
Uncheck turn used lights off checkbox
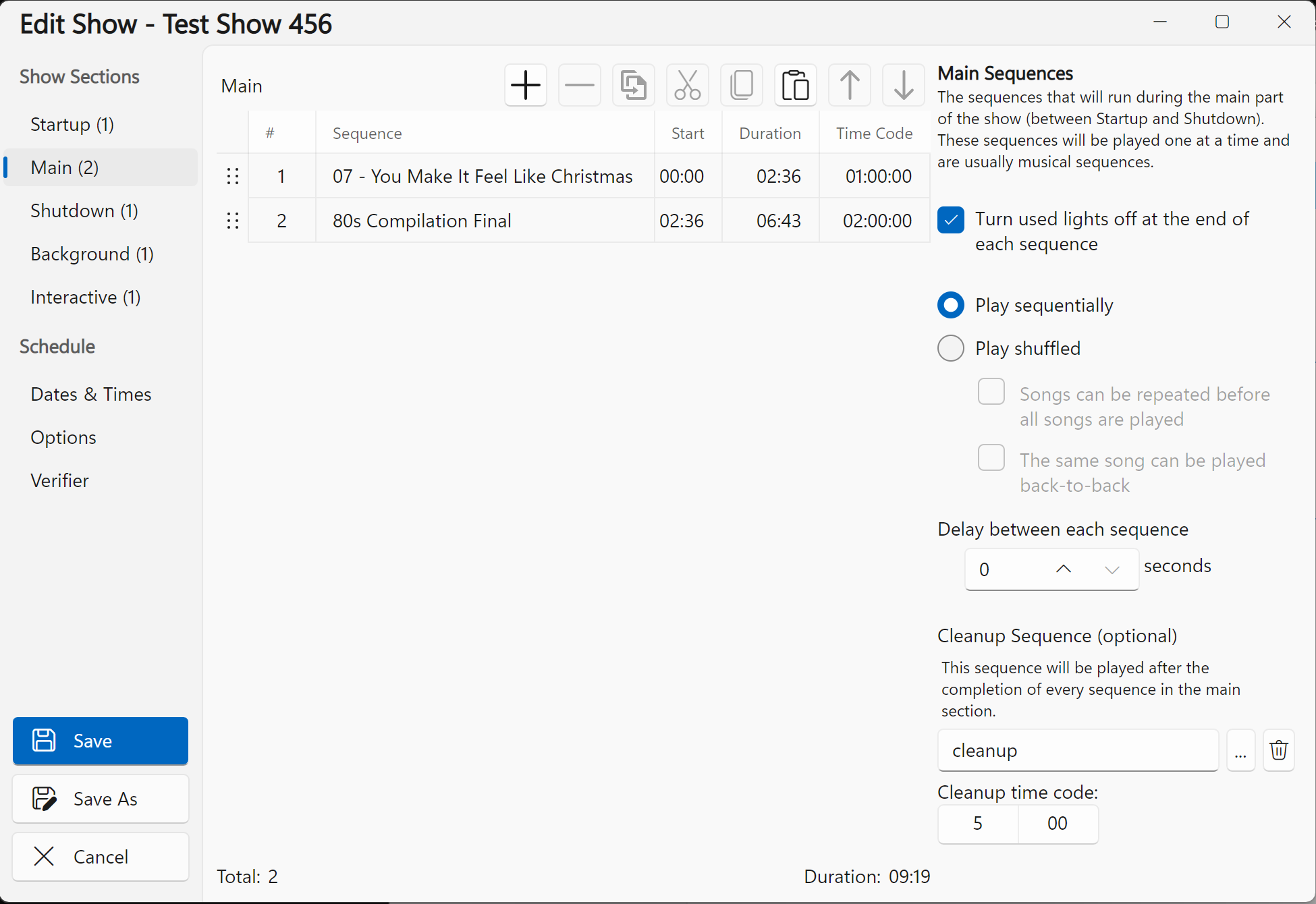pyautogui.click(x=950, y=220)
